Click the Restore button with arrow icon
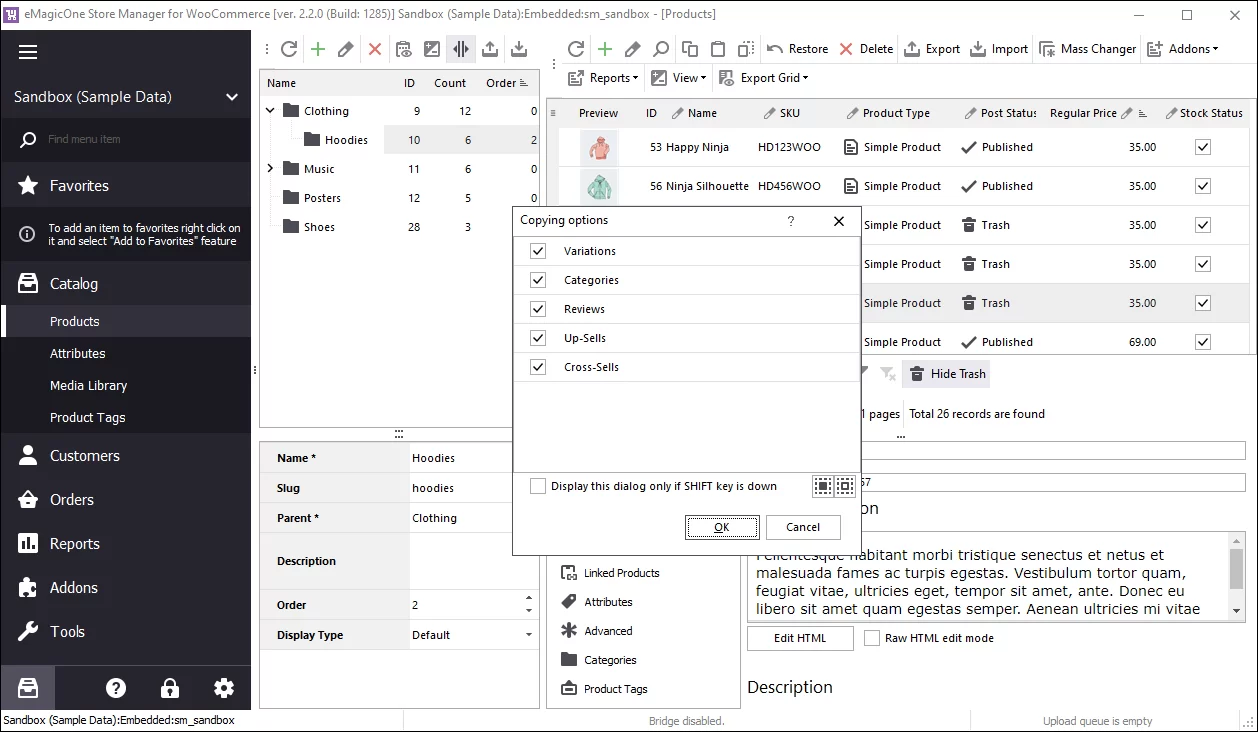1258x732 pixels. point(797,48)
